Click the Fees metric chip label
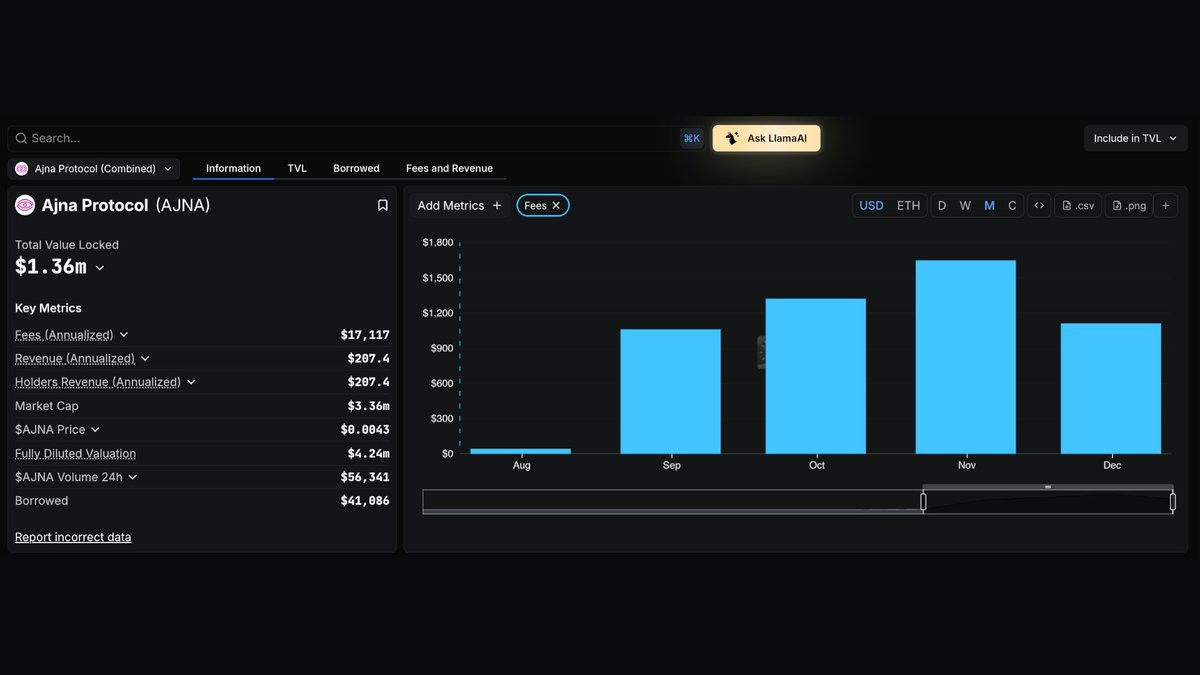1200x675 pixels. pos(535,205)
